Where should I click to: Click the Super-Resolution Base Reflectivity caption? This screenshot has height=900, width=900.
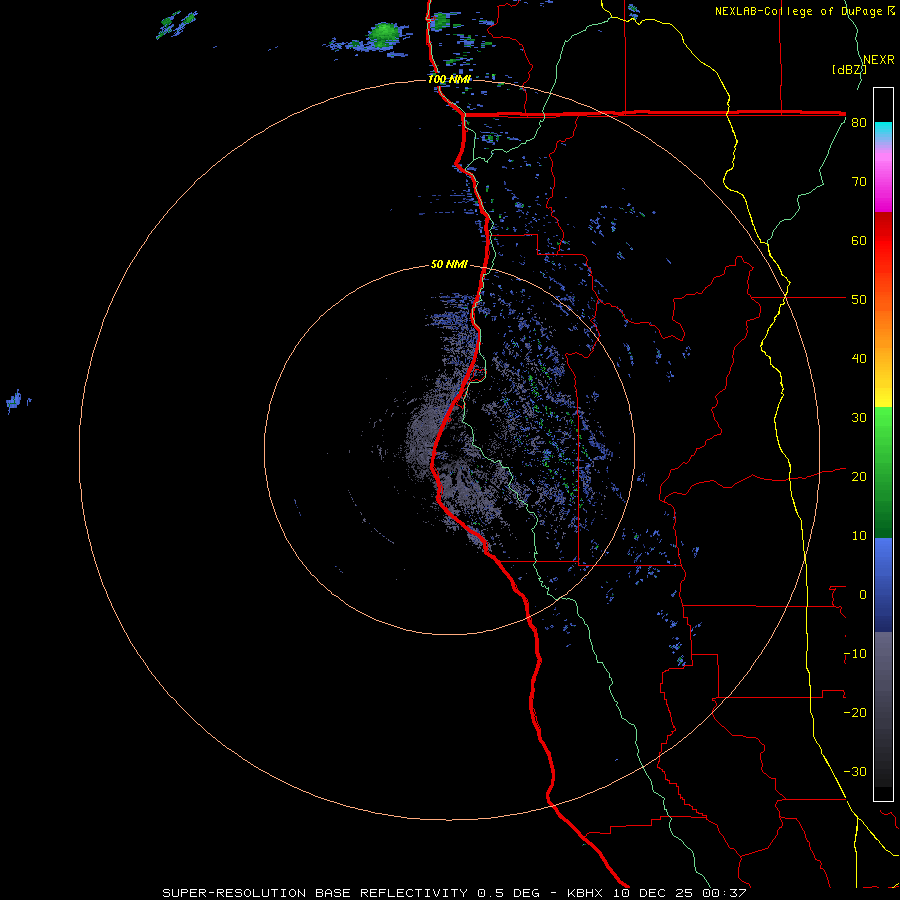point(454,893)
